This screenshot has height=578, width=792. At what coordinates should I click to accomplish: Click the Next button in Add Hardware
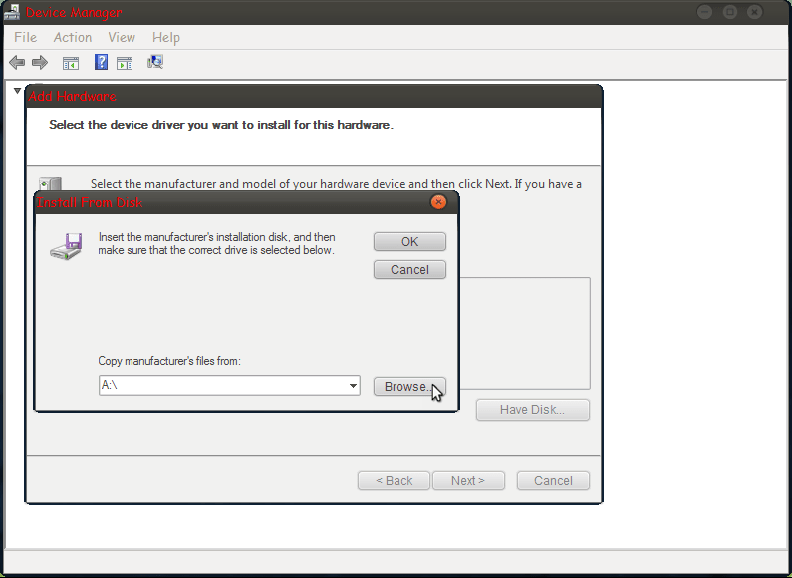(x=468, y=480)
